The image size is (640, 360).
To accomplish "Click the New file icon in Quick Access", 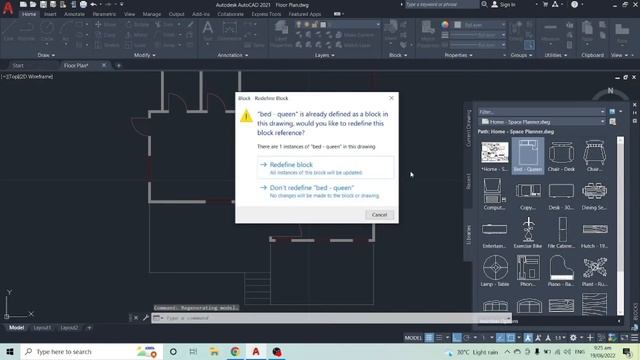I will pyautogui.click(x=24, y=4).
